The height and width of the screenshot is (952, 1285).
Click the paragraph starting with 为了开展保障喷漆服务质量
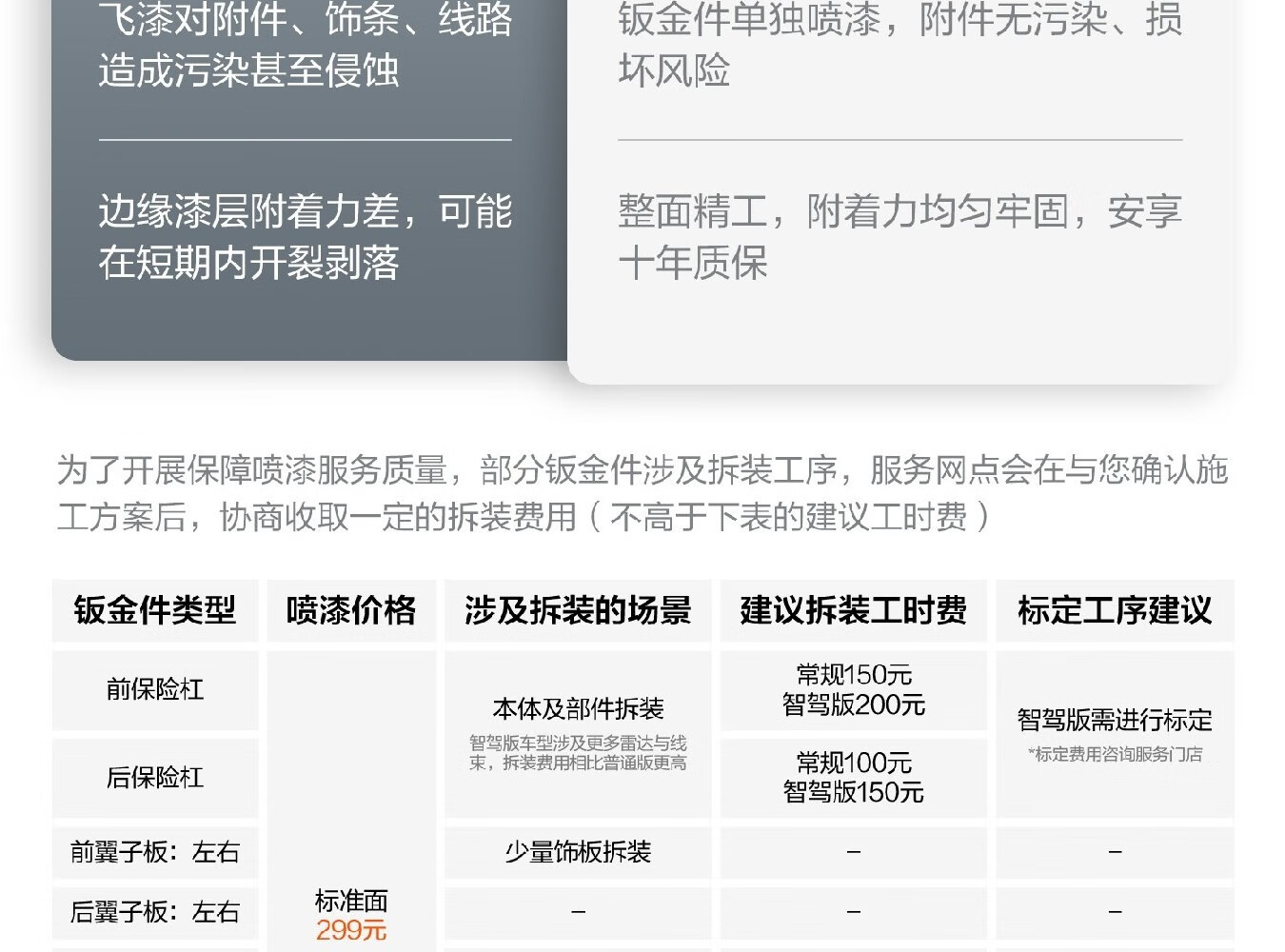[642, 493]
